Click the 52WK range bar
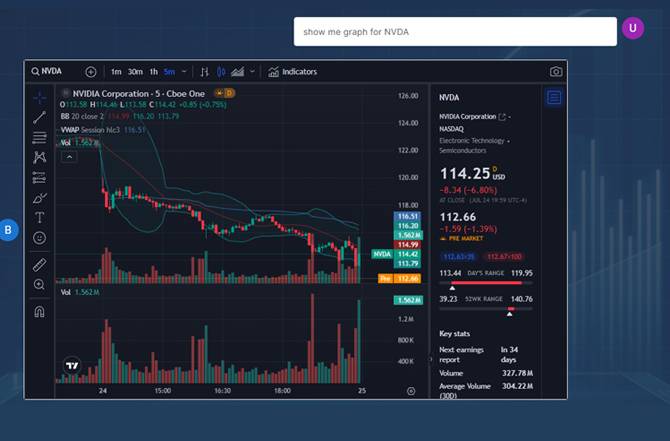Screen dimensions: 670x441 pyautogui.click(x=486, y=309)
